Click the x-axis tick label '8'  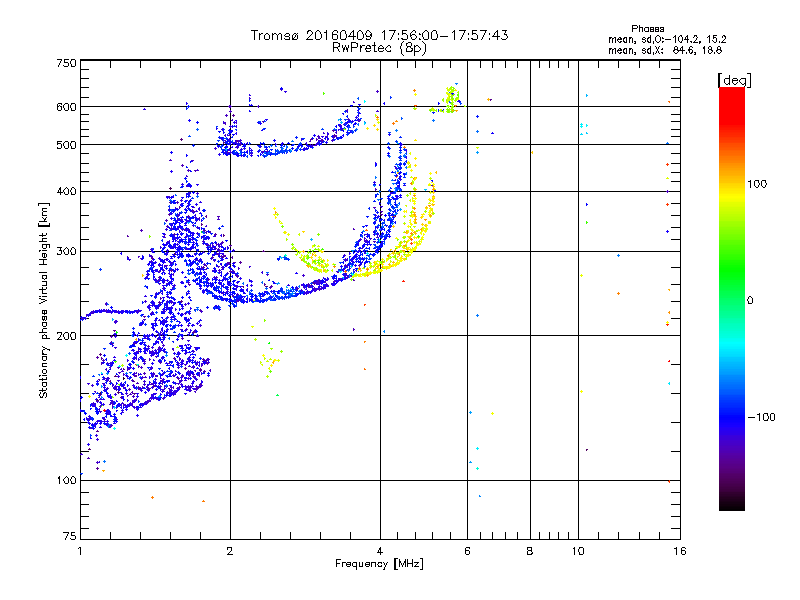coord(530,551)
